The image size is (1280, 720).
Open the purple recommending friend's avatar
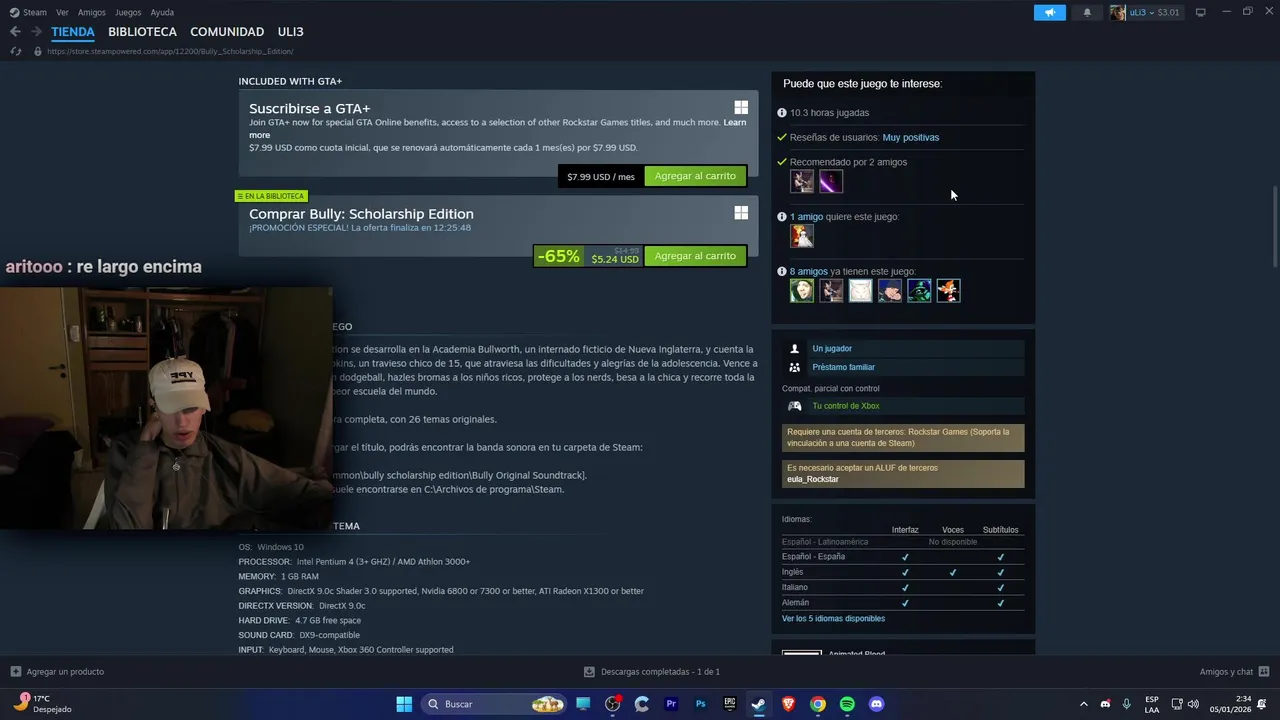click(831, 181)
